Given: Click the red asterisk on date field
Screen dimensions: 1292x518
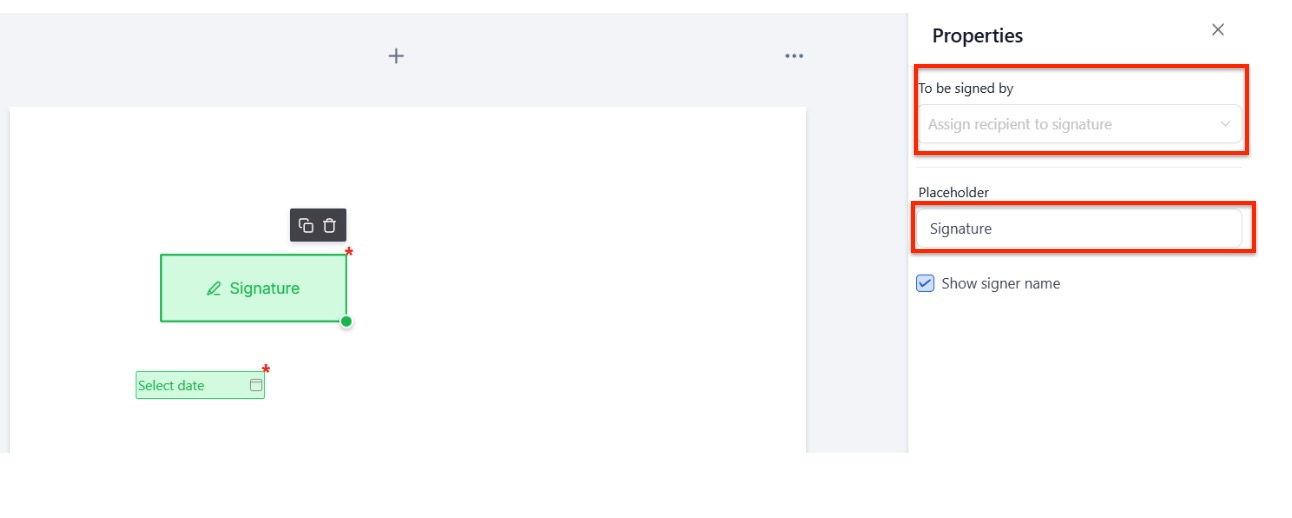Looking at the screenshot, I should [266, 370].
